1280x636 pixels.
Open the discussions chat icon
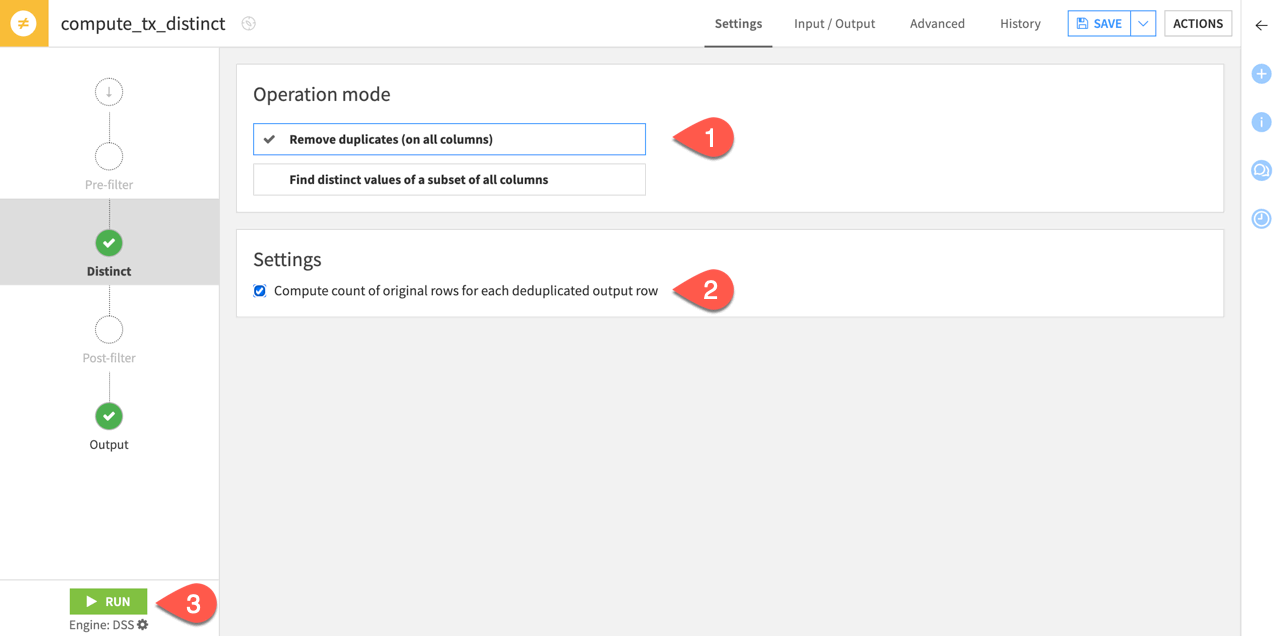[1261, 170]
